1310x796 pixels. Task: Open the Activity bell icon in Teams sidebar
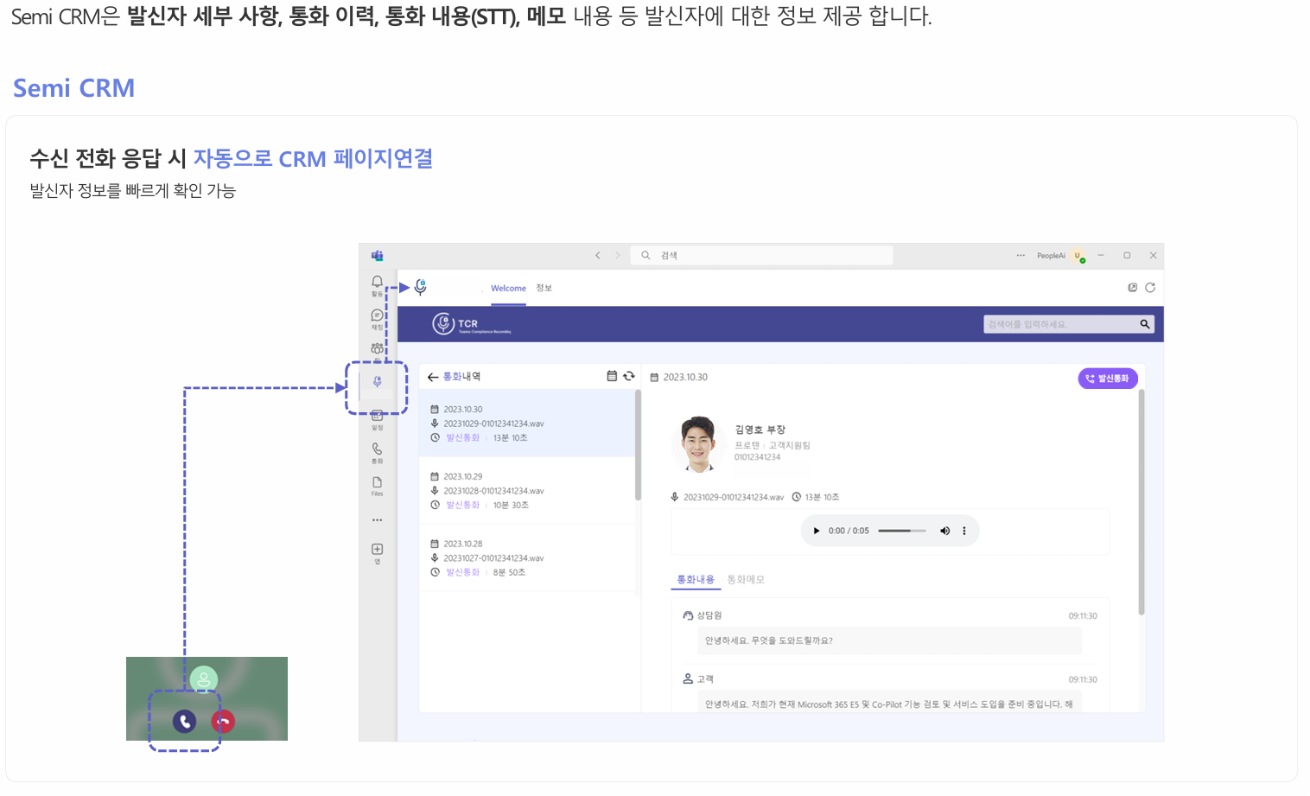(377, 283)
